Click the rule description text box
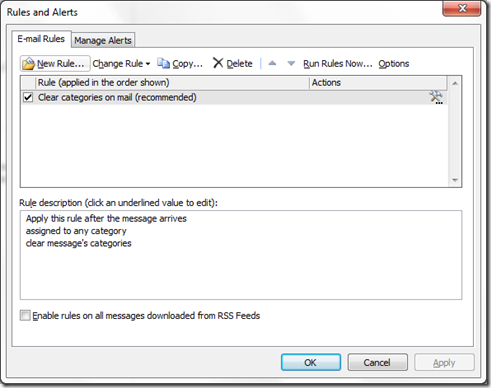Viewport: 491px width, 388px height. coord(241,255)
